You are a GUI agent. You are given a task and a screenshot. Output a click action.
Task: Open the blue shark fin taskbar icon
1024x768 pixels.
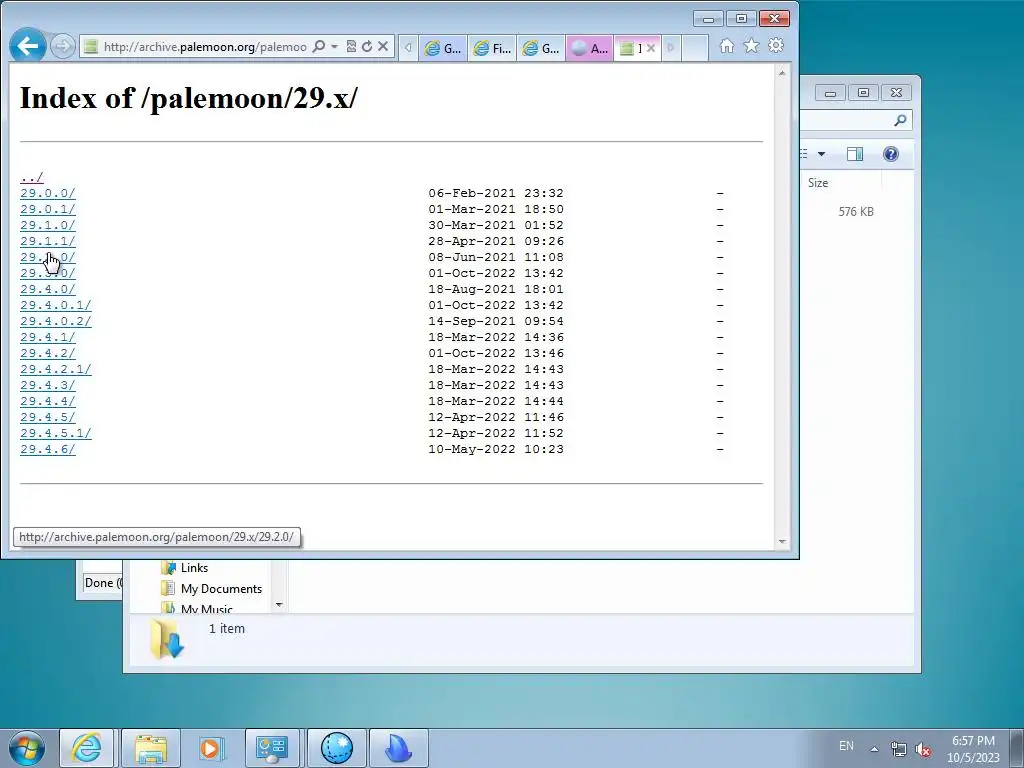[399, 748]
